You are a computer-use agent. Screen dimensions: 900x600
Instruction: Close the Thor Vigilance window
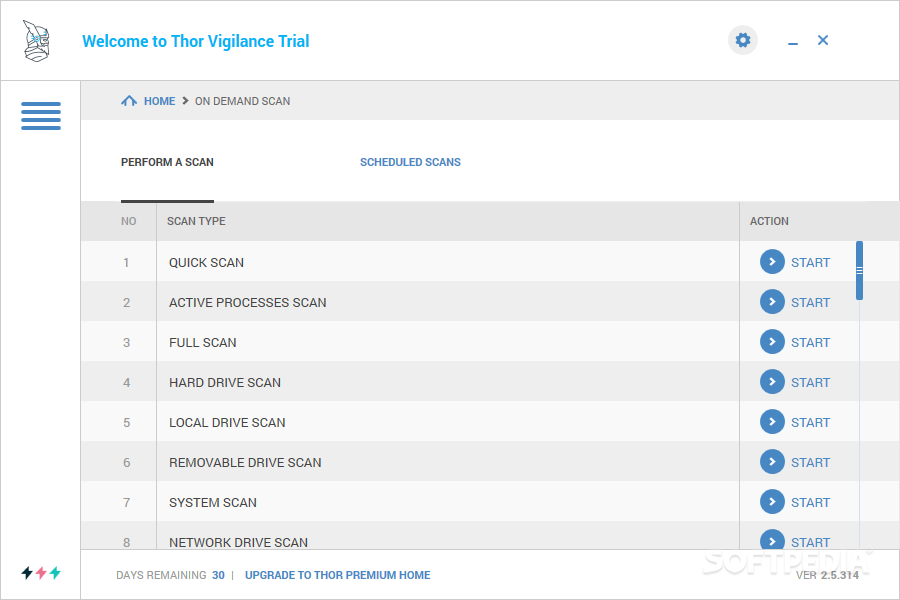click(x=823, y=40)
